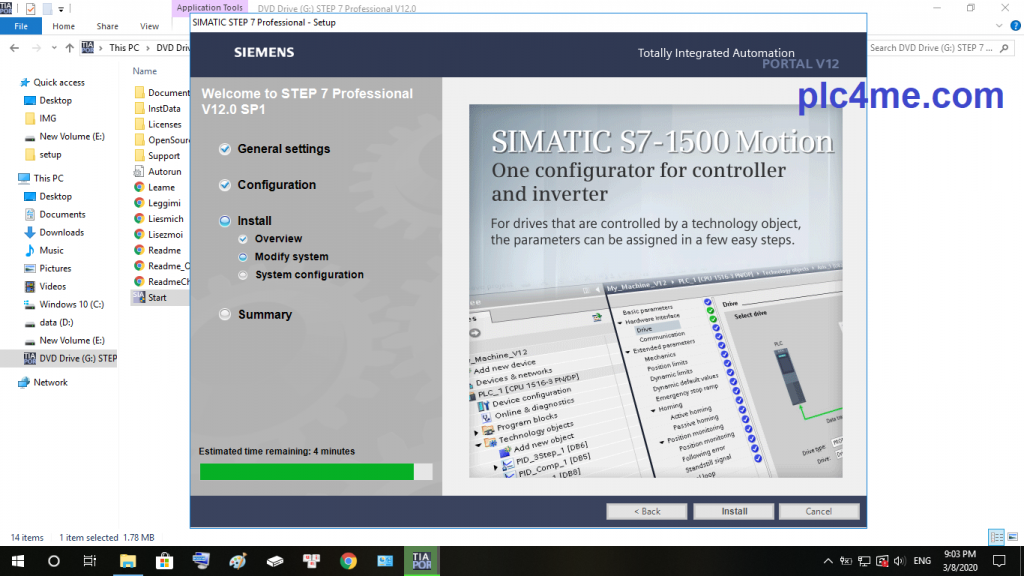Click the Up arrow in File Explorer
Viewport: 1024px width, 576px height.
69,47
